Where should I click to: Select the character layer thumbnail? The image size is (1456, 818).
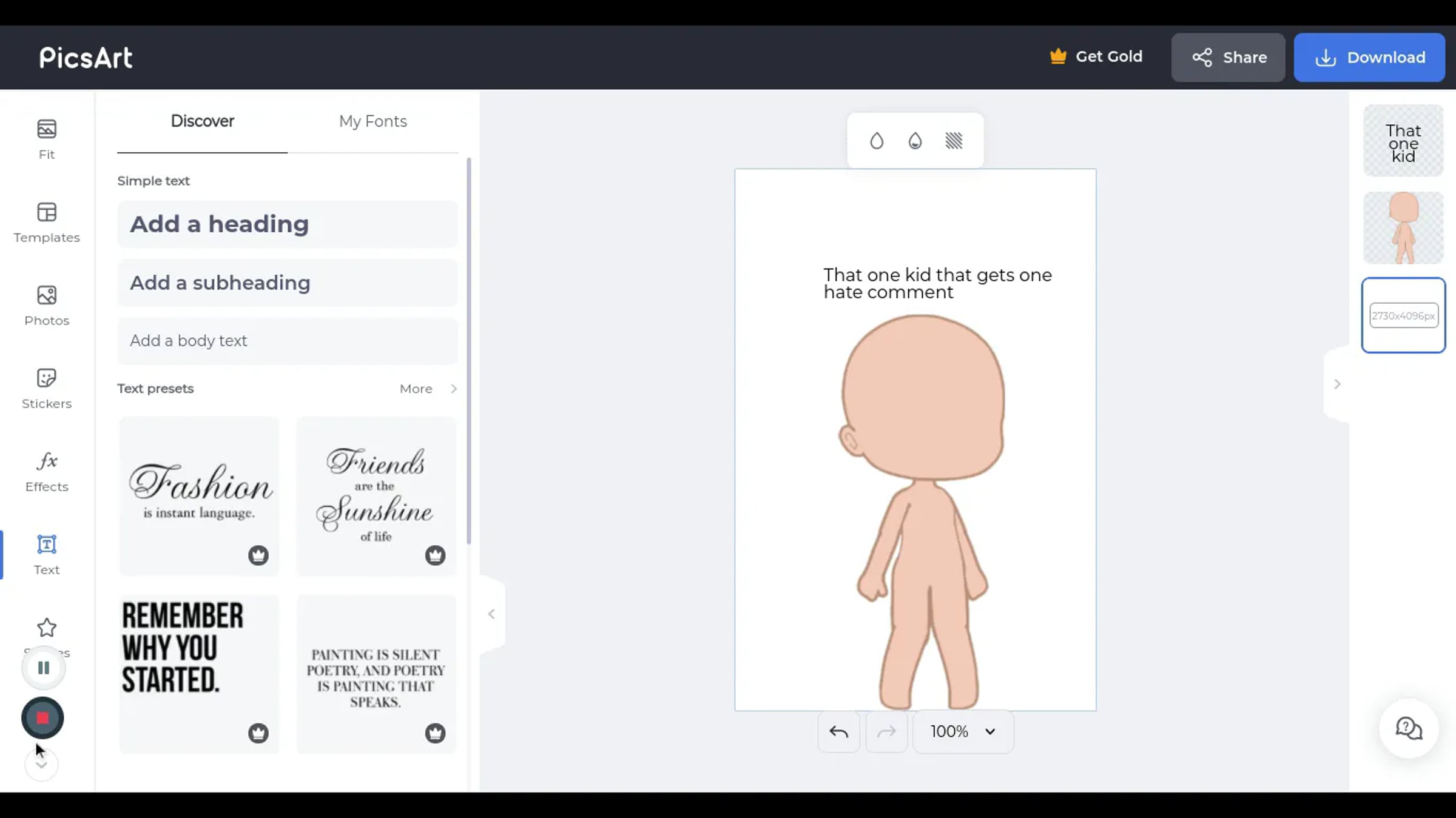pos(1403,228)
